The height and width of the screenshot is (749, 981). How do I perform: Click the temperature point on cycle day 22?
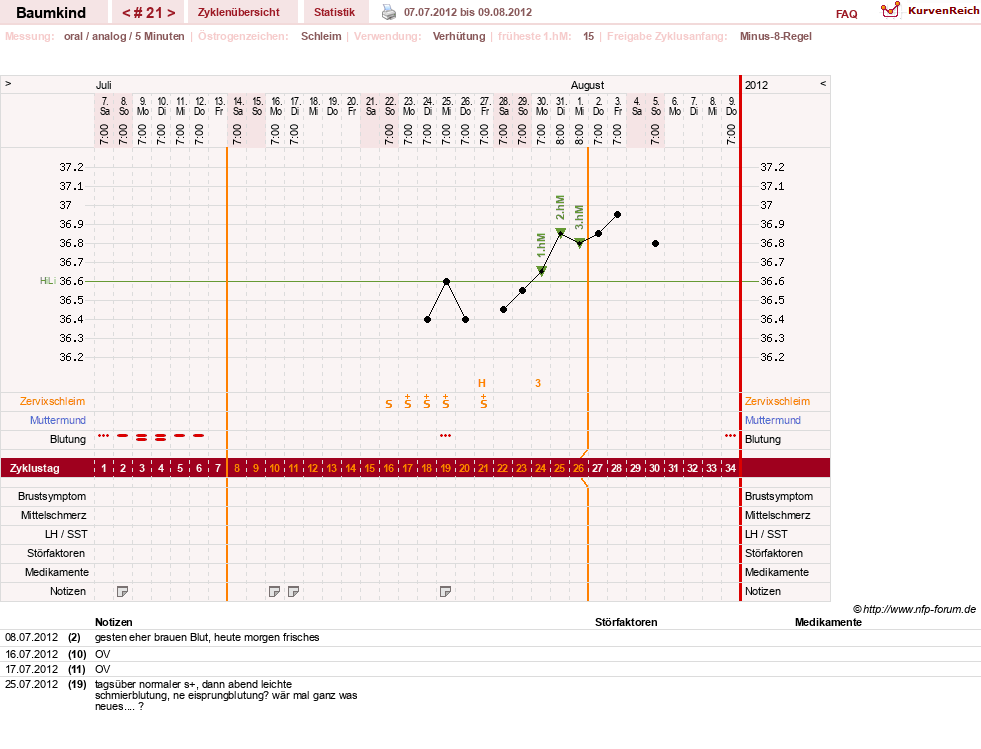504,310
